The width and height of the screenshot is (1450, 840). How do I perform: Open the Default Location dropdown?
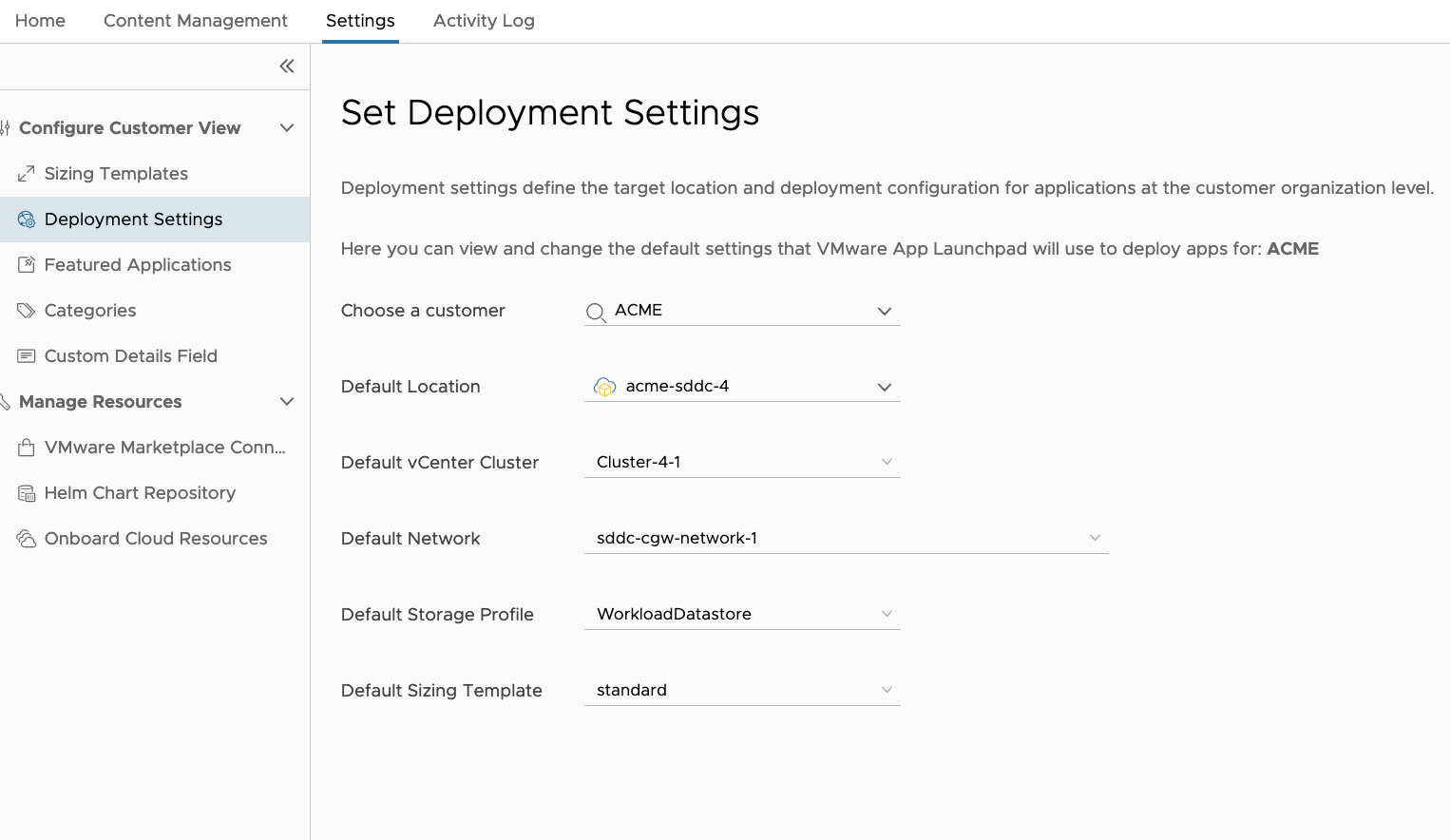coord(884,387)
